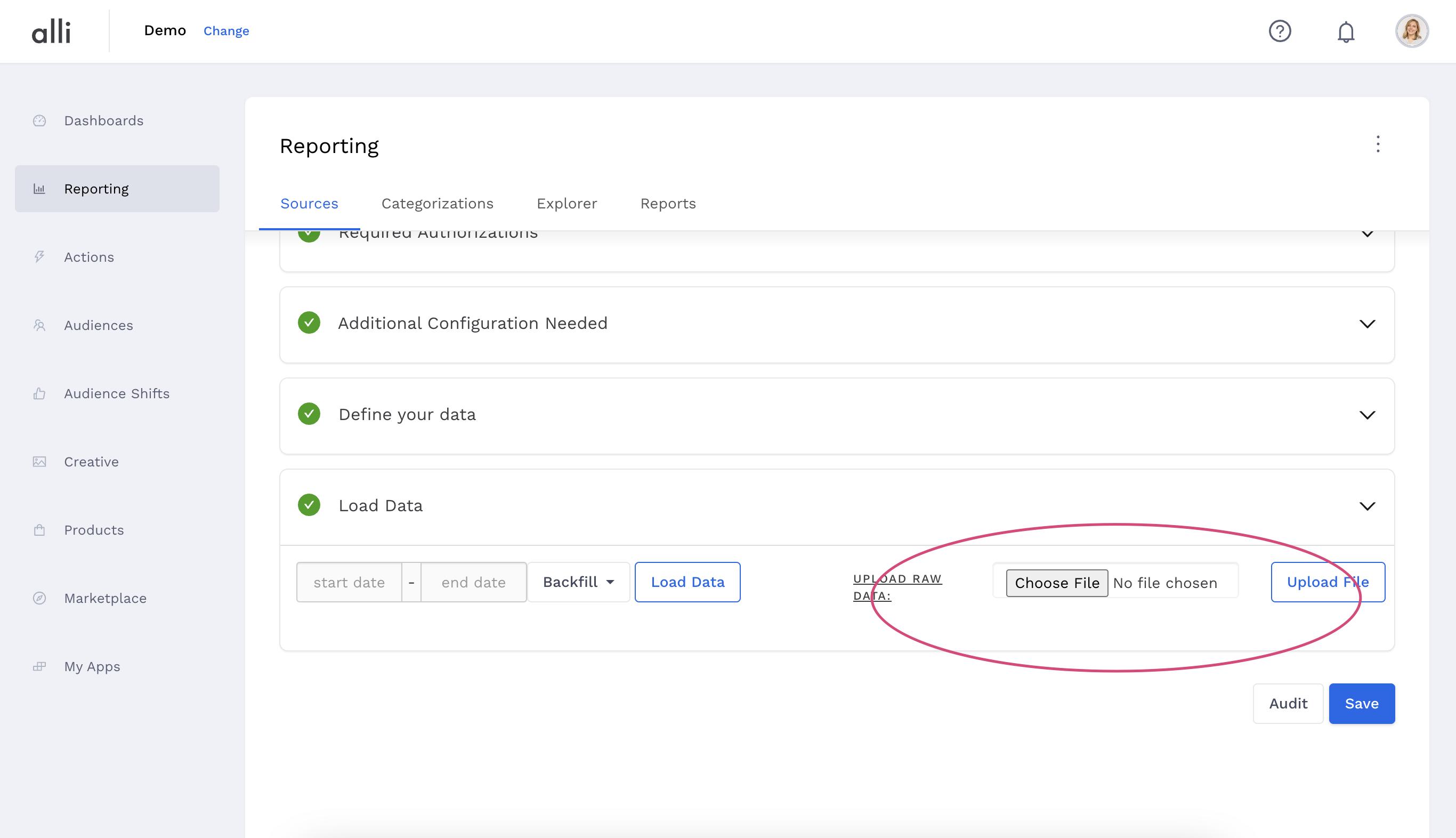The height and width of the screenshot is (838, 1456).
Task: Click the Choose File button
Action: pyautogui.click(x=1057, y=583)
